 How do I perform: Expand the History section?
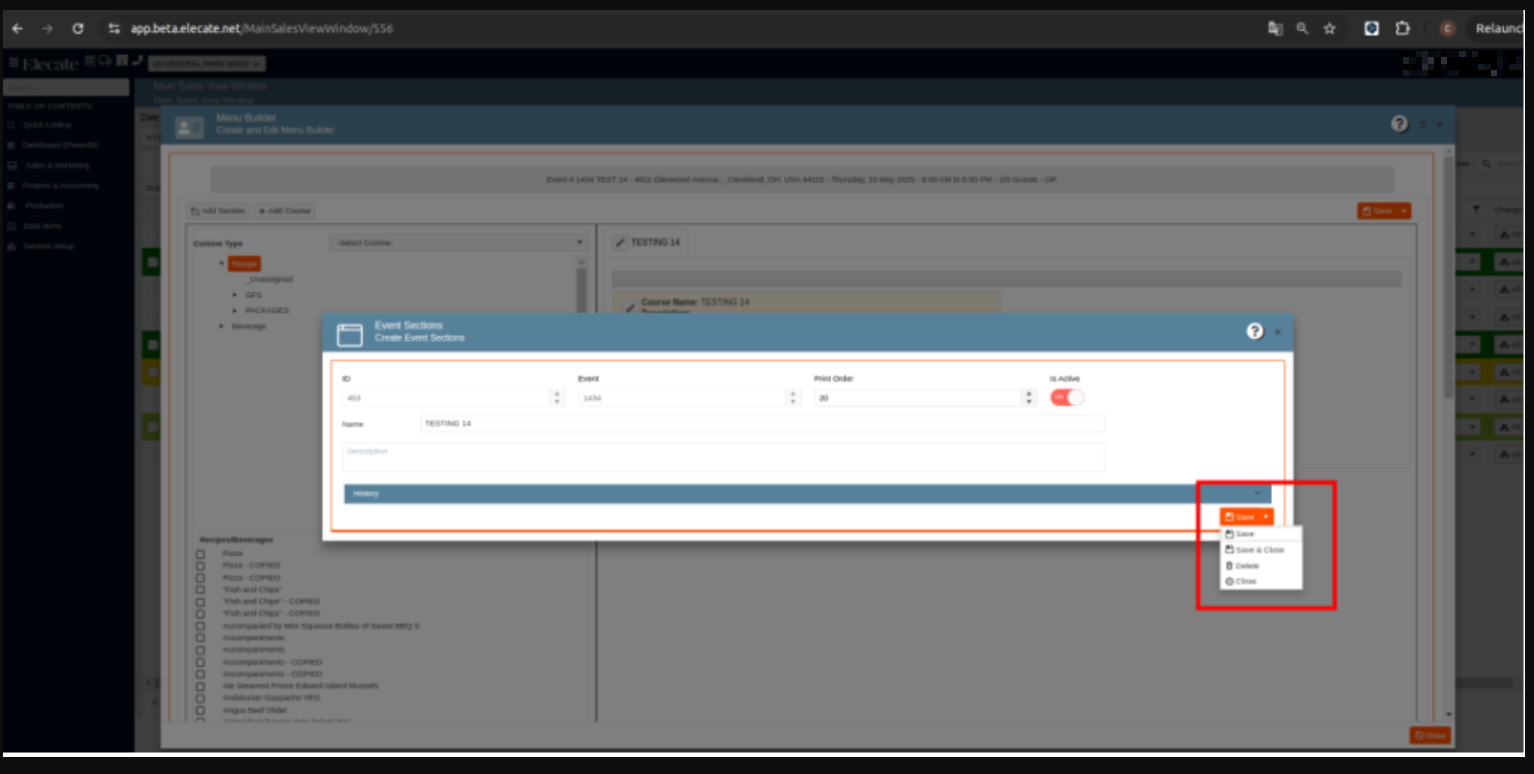click(806, 494)
